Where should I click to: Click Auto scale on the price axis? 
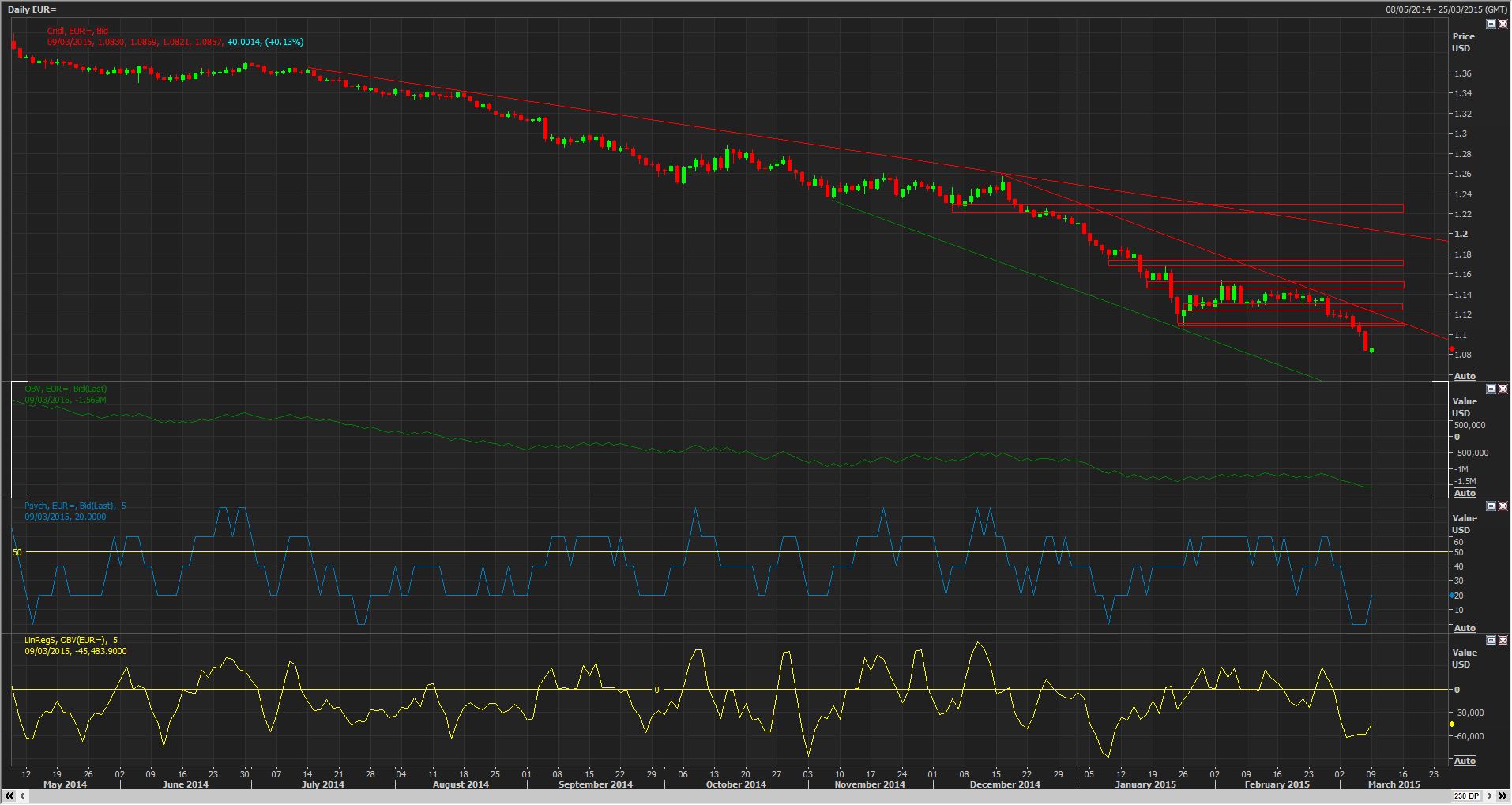(1465, 376)
